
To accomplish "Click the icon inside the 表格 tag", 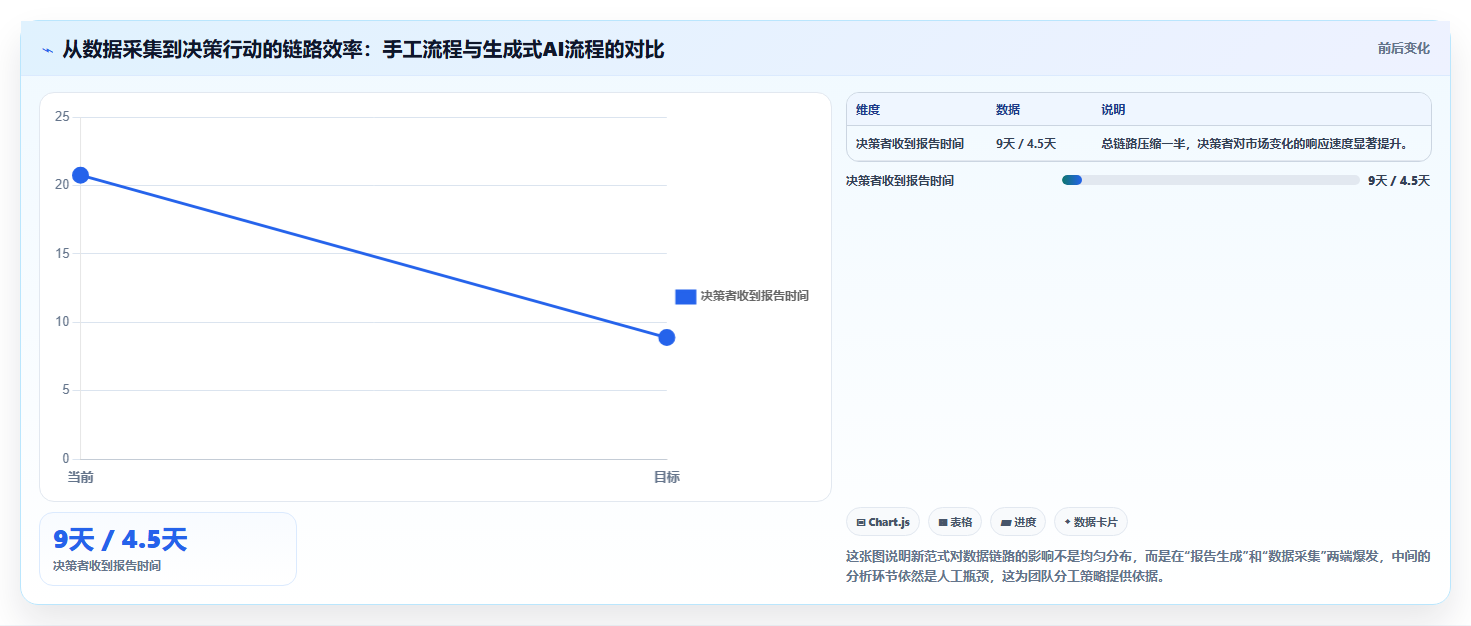I will tap(942, 523).
